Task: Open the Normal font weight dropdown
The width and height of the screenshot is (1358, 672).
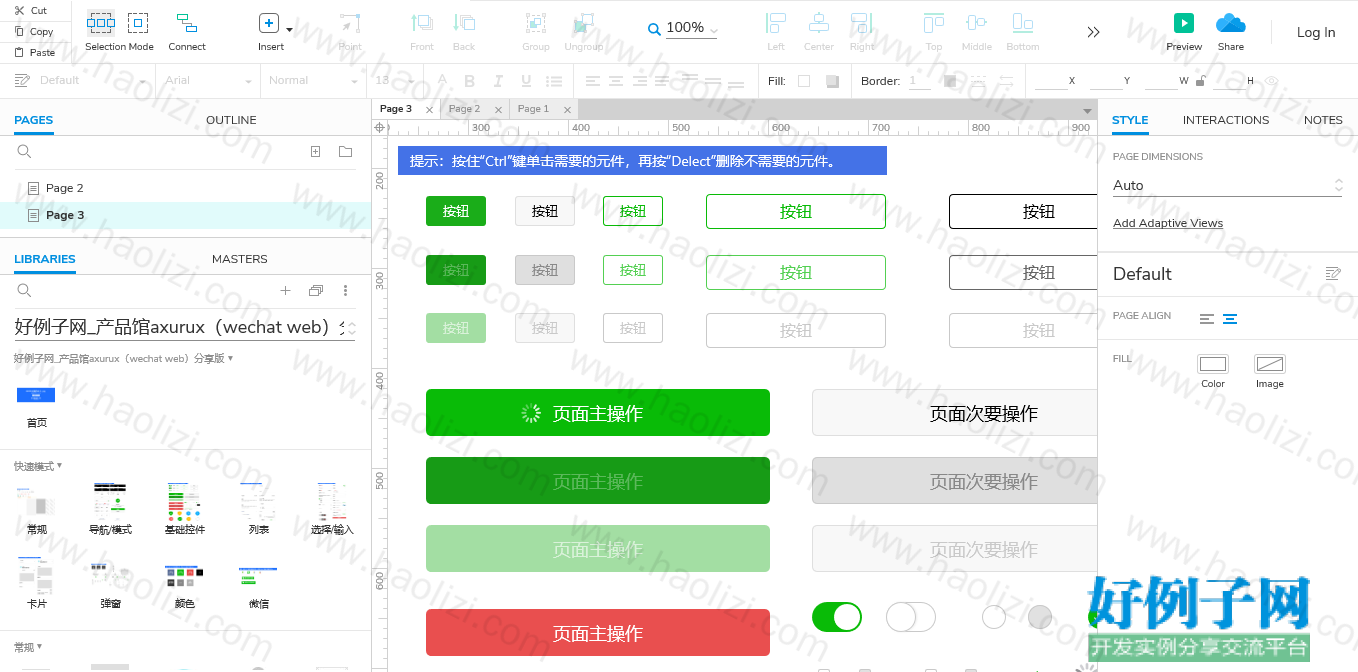Action: (313, 81)
